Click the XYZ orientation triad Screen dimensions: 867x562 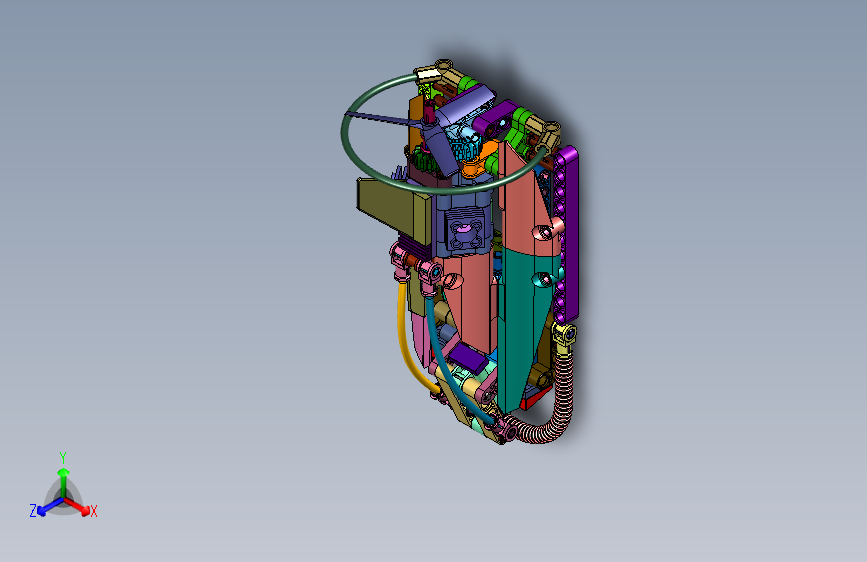[63, 487]
